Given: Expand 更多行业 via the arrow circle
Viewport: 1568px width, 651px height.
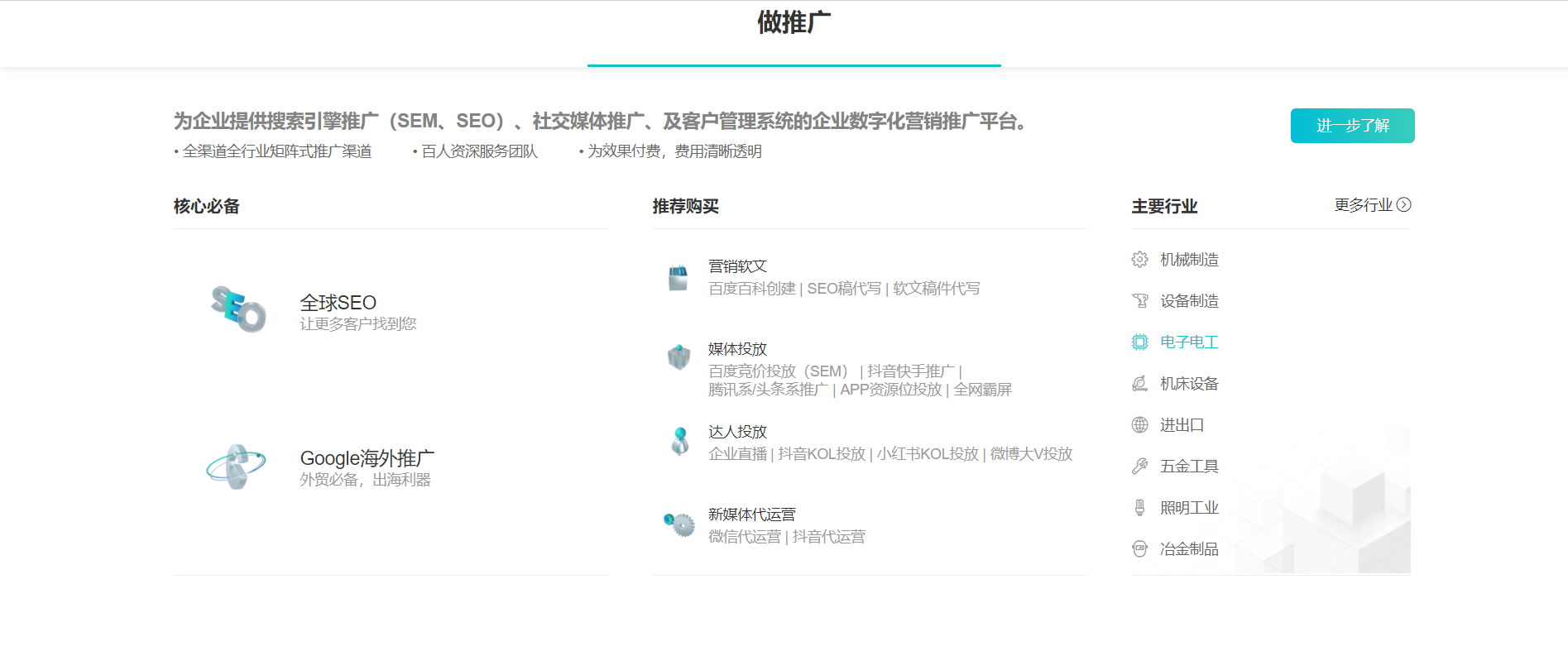Looking at the screenshot, I should [x=1403, y=205].
